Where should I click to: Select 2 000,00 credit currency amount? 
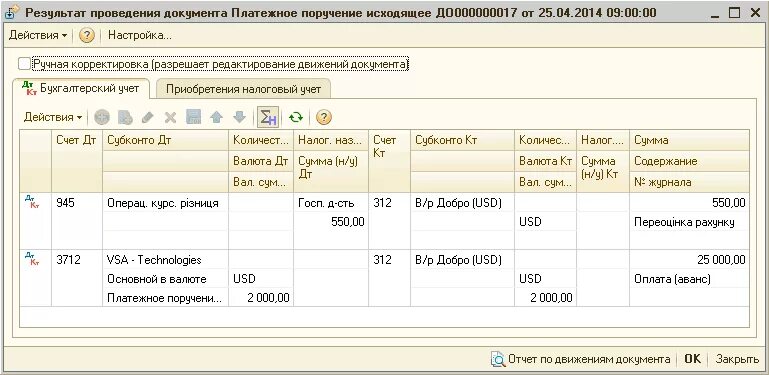[546, 297]
